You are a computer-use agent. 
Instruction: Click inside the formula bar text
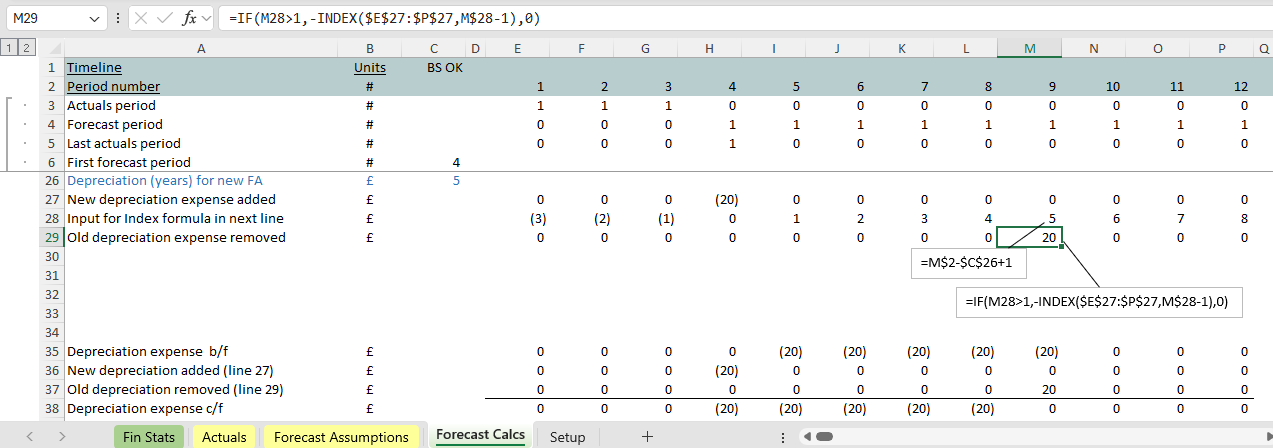(x=700, y=19)
